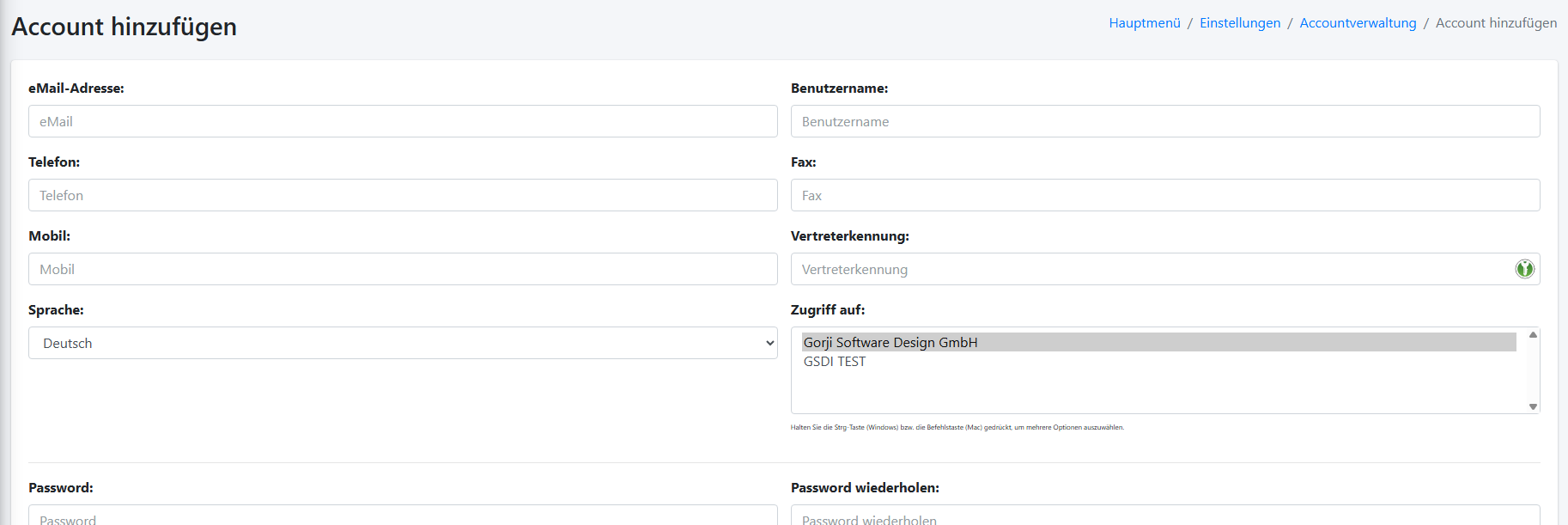This screenshot has height=525, width=1568.
Task: Select GSDI TEST in the access list
Action: (835, 362)
